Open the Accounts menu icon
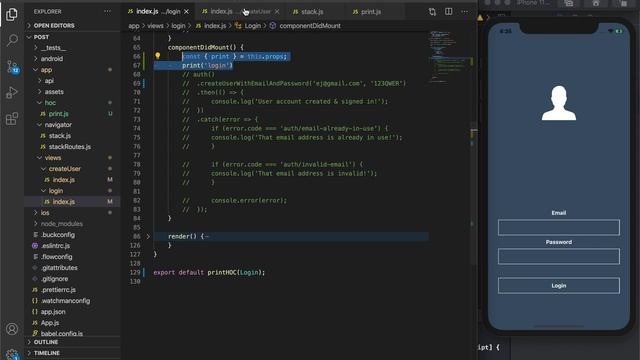This screenshot has height=360, width=640. [x=12, y=329]
